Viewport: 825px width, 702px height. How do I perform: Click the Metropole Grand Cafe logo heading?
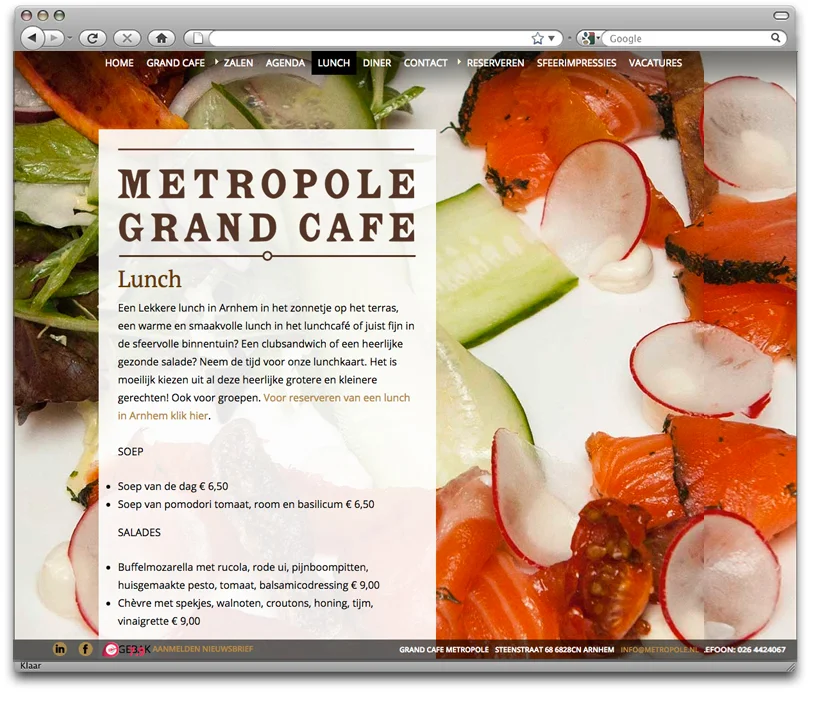pos(267,205)
